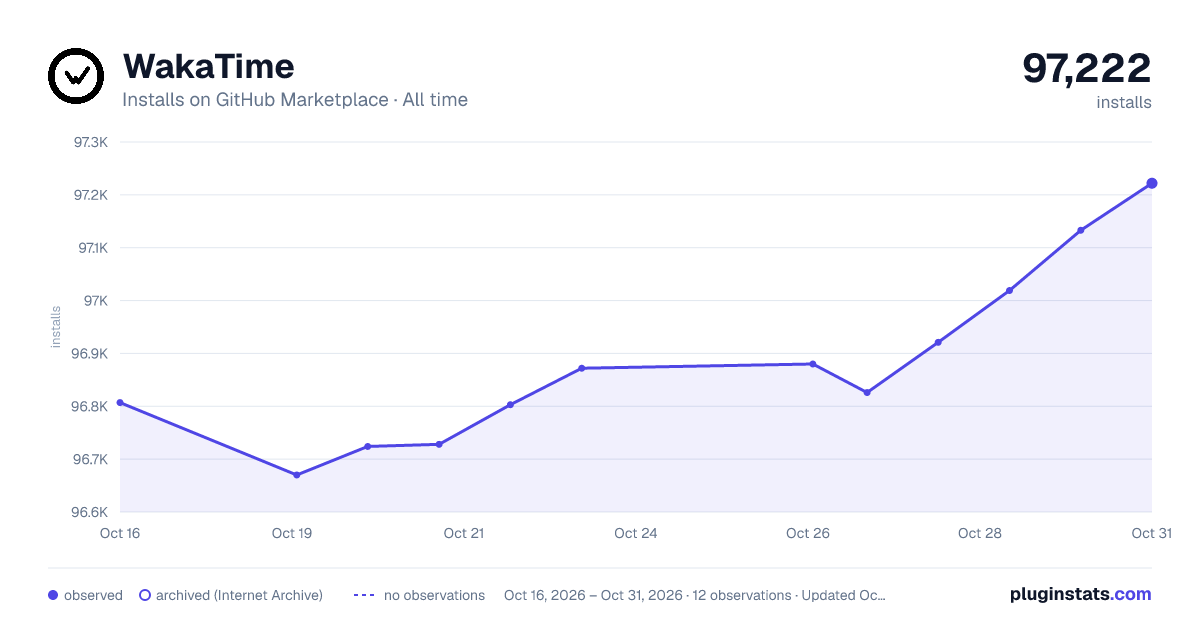Image resolution: width=1200 pixels, height=630 pixels.
Task: Select the final Oct 31 data point
Action: (x=1152, y=183)
